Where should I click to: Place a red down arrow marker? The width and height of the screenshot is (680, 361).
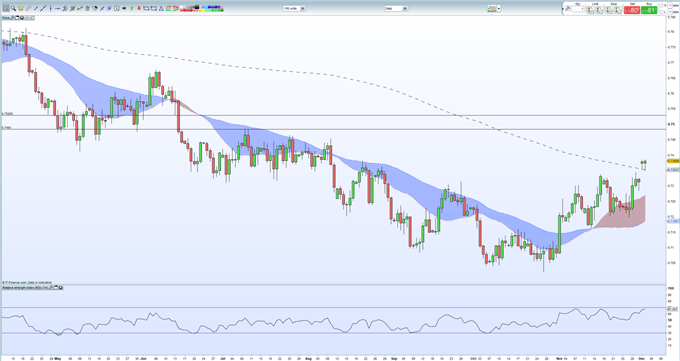click(139, 8)
